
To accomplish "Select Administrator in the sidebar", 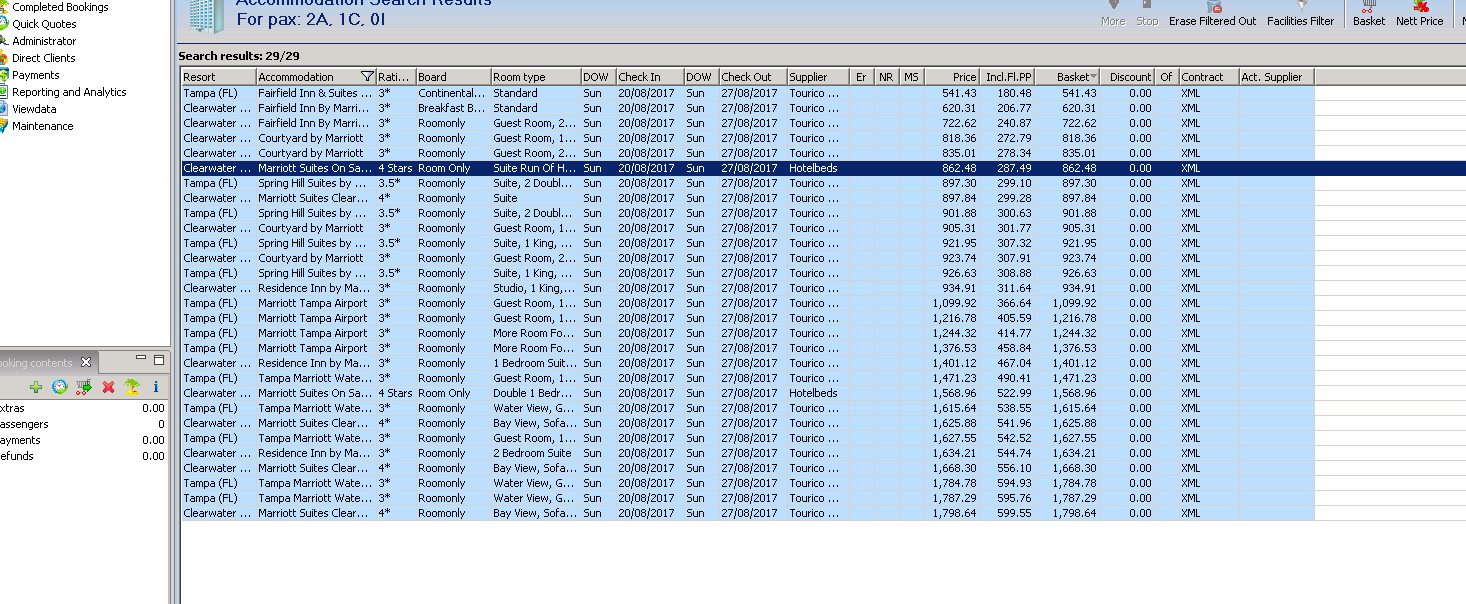I will pyautogui.click(x=44, y=41).
